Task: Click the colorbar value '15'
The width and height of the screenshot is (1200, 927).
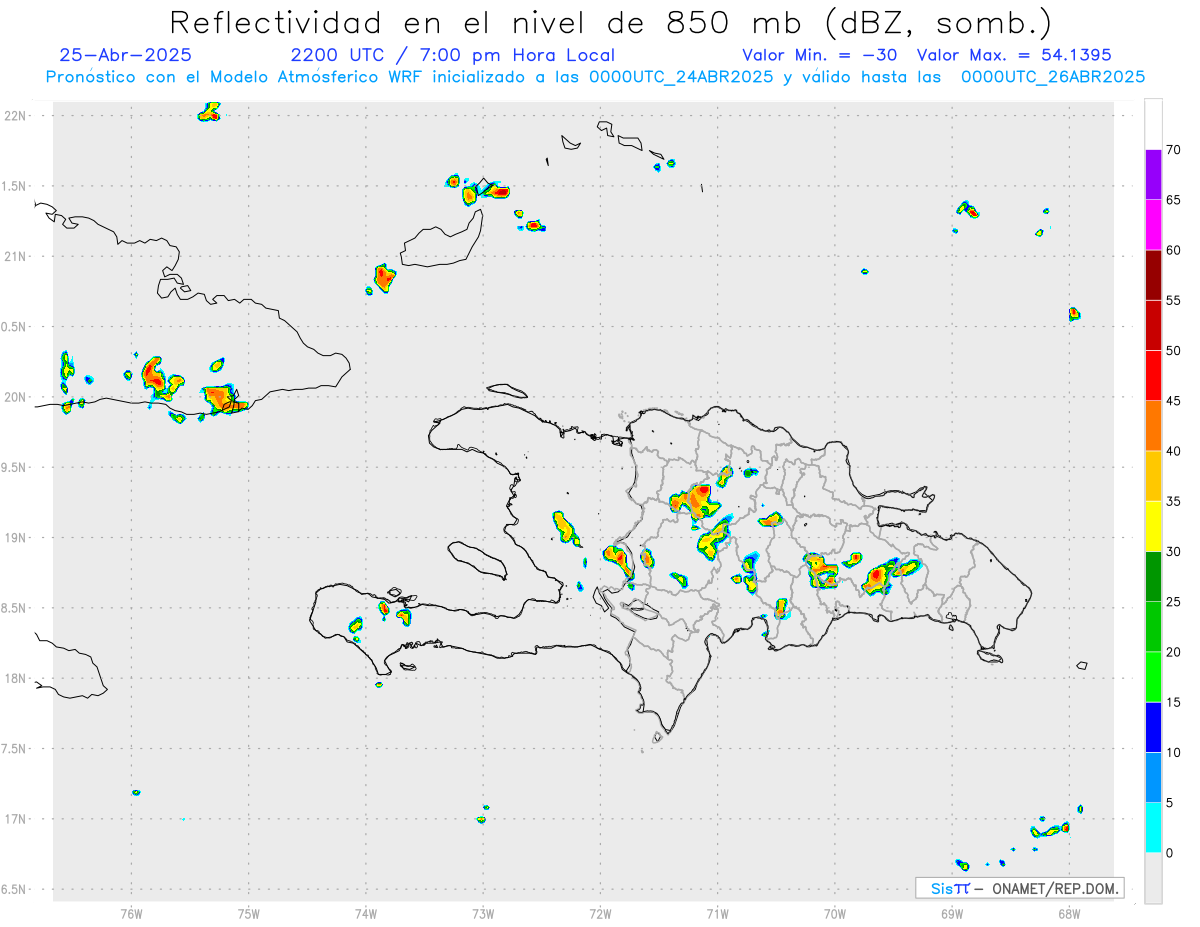Action: click(x=1173, y=702)
